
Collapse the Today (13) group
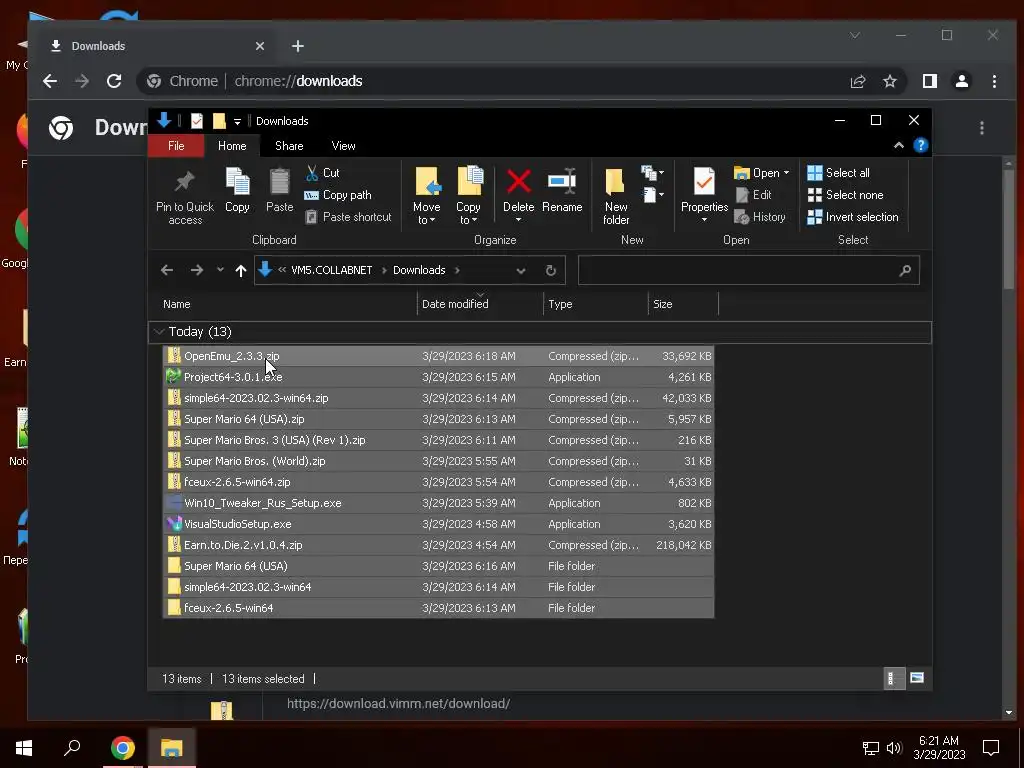[x=159, y=332]
